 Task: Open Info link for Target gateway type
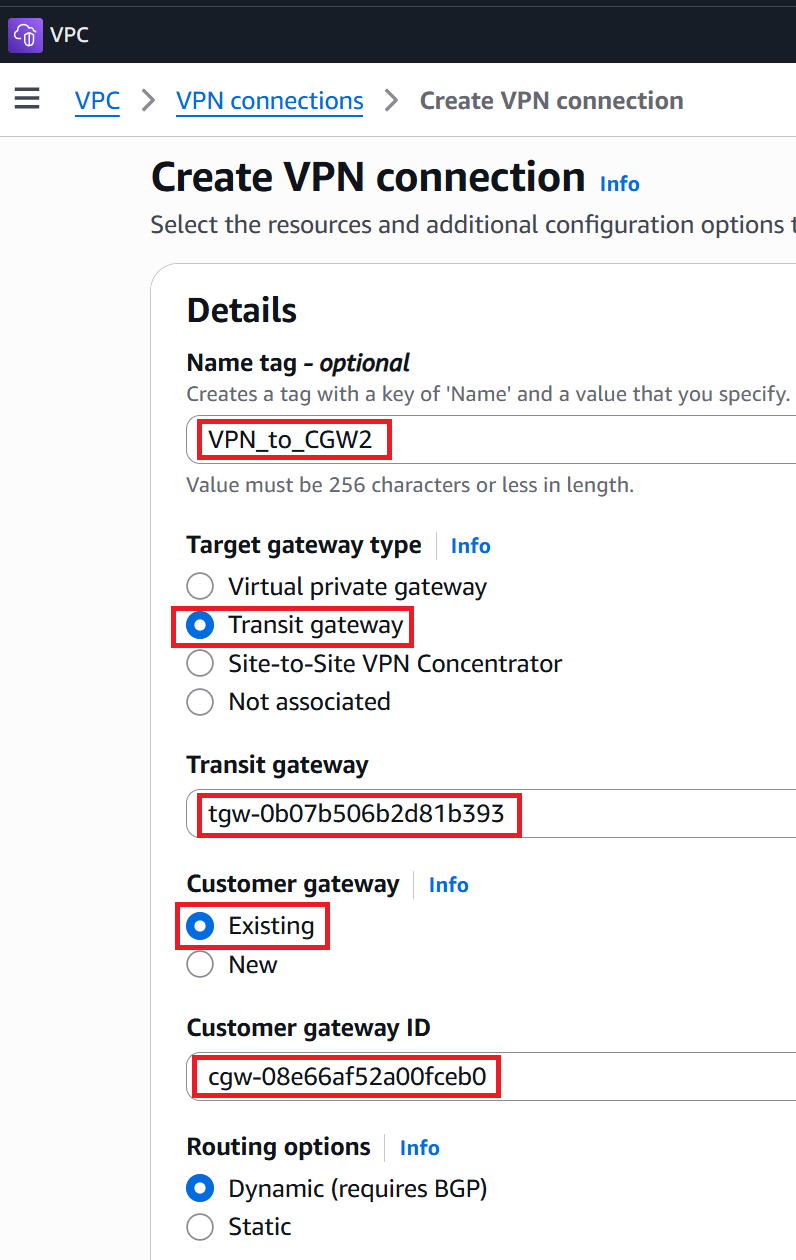coord(470,546)
